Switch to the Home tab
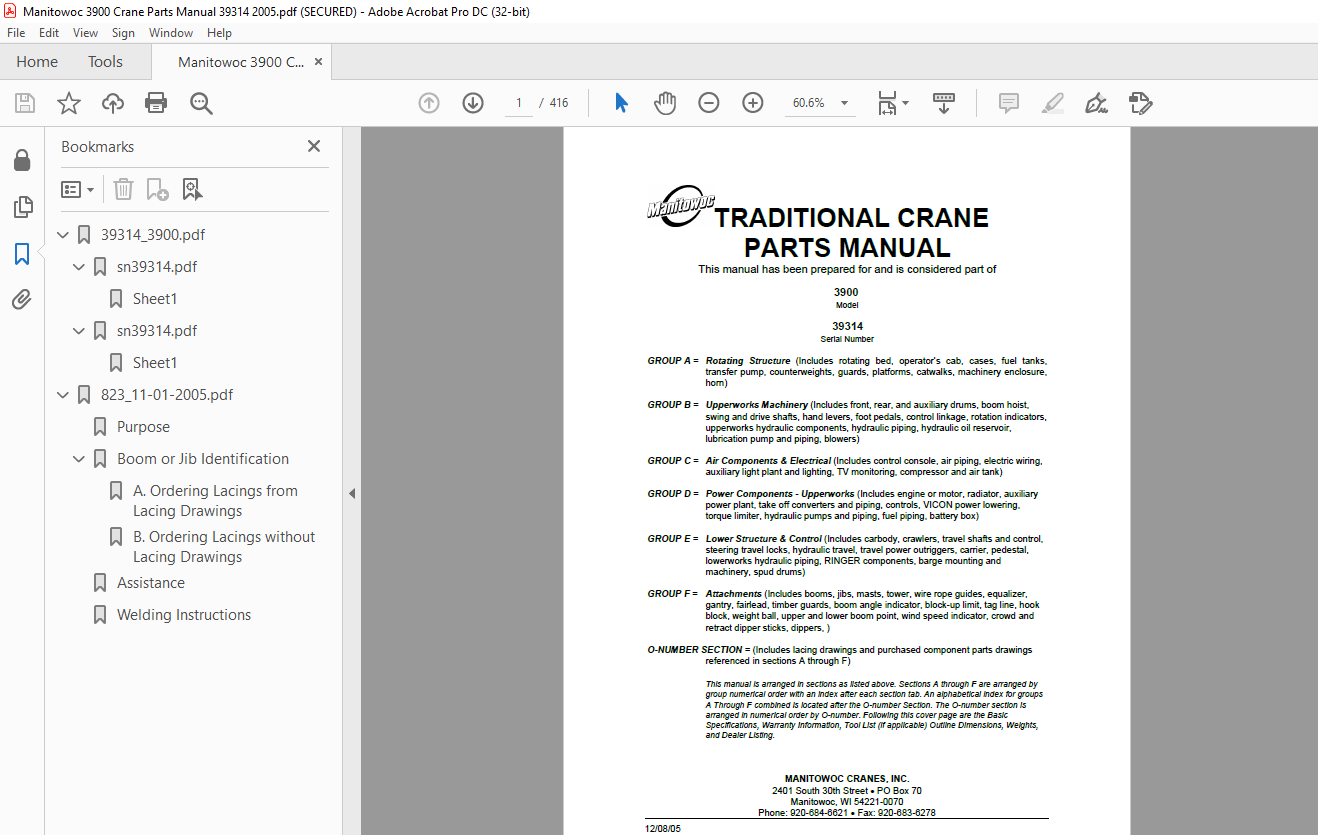1318x835 pixels. [x=37, y=62]
